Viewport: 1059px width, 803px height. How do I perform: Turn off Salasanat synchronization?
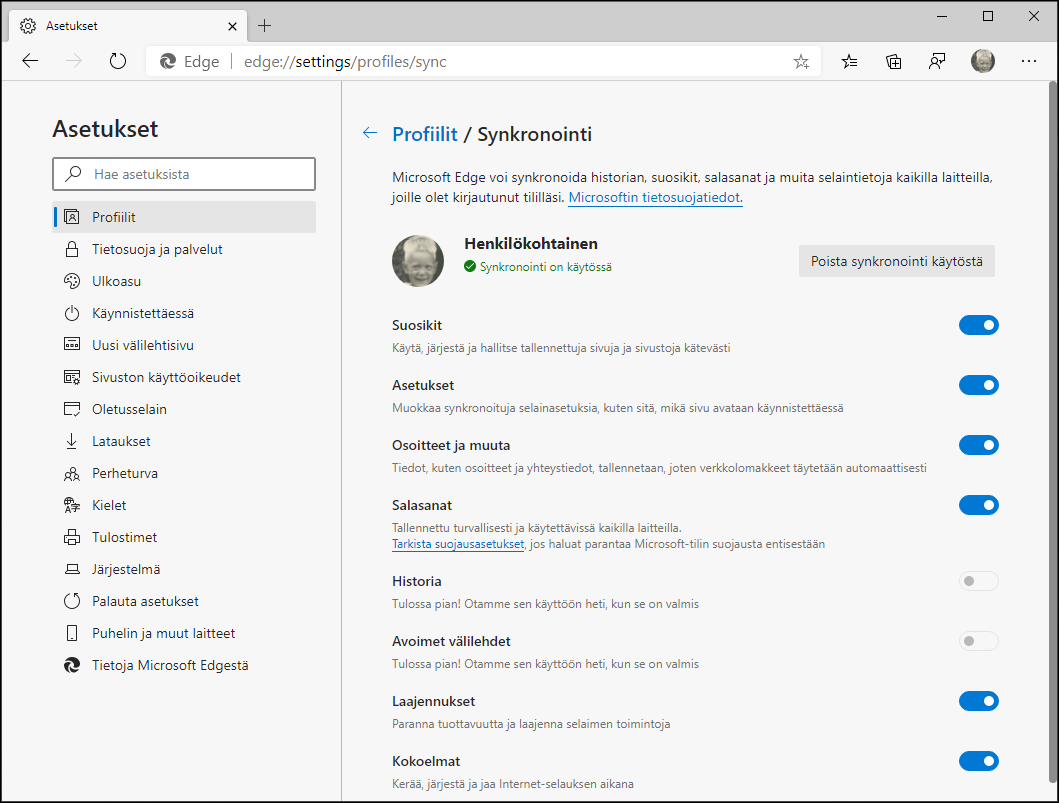[979, 505]
